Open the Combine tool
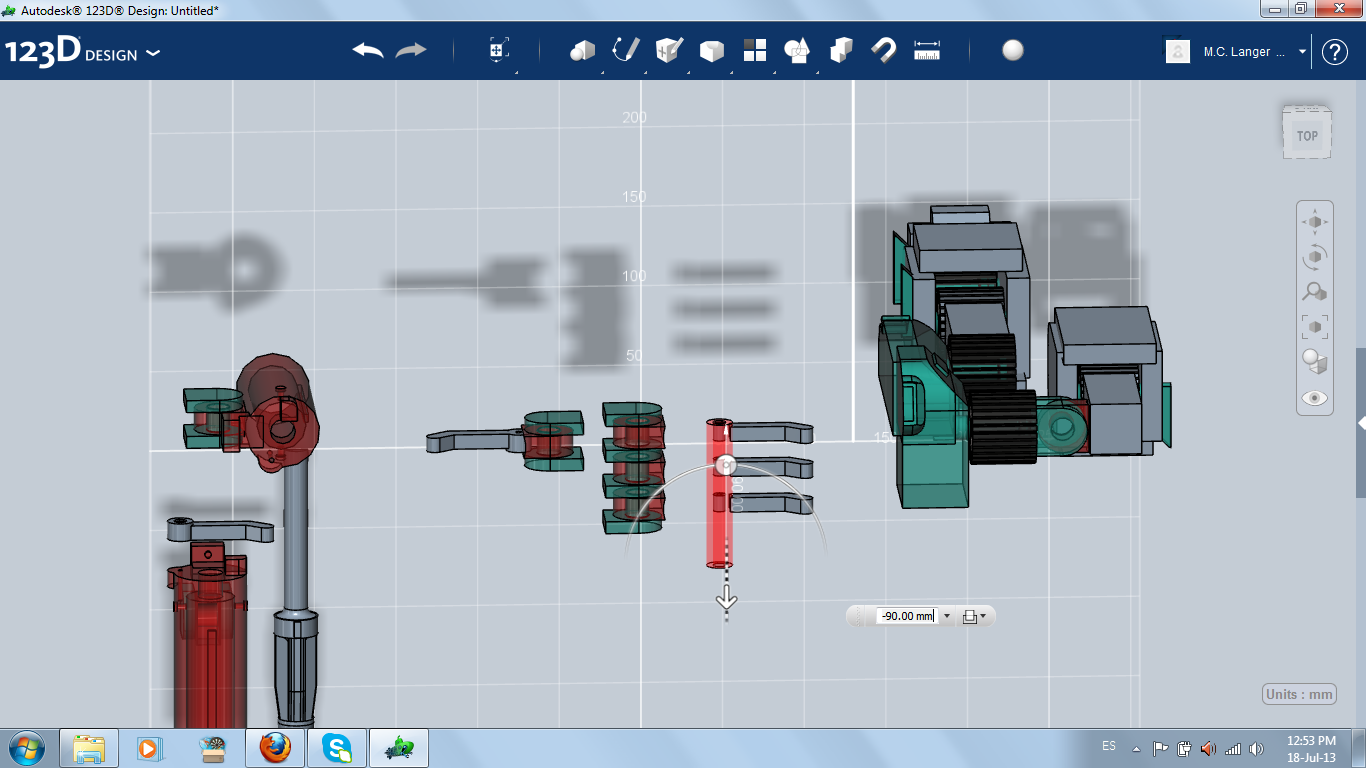1366x768 pixels. 841,50
